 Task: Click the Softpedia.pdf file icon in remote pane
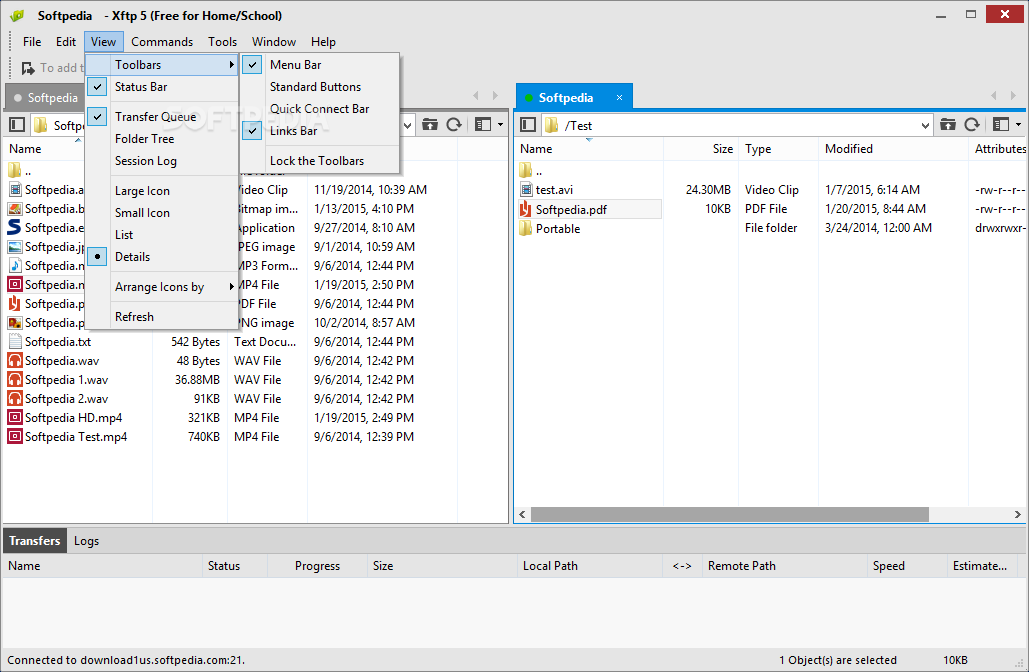pyautogui.click(x=526, y=209)
